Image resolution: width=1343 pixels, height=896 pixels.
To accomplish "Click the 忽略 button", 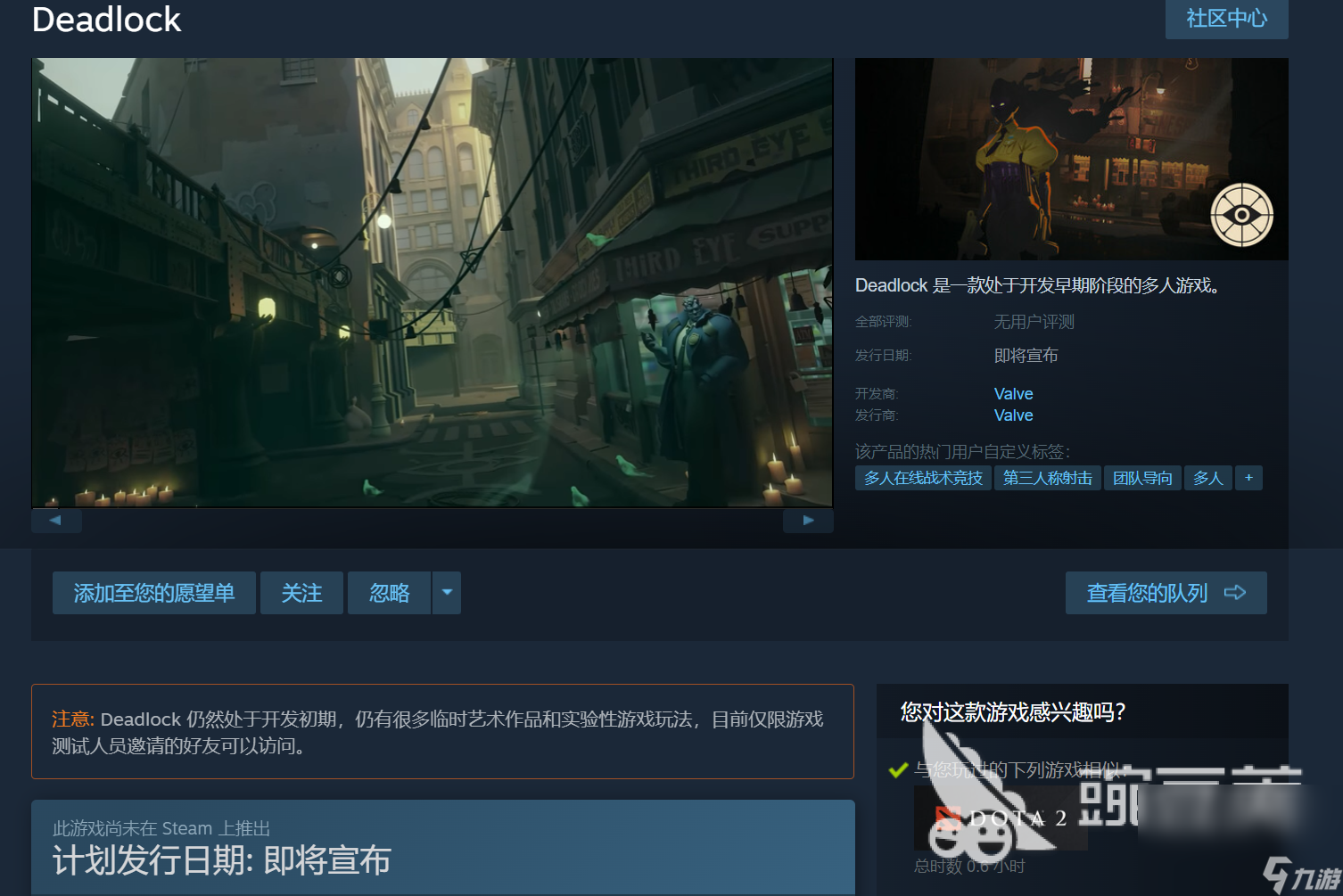I will click(x=390, y=593).
